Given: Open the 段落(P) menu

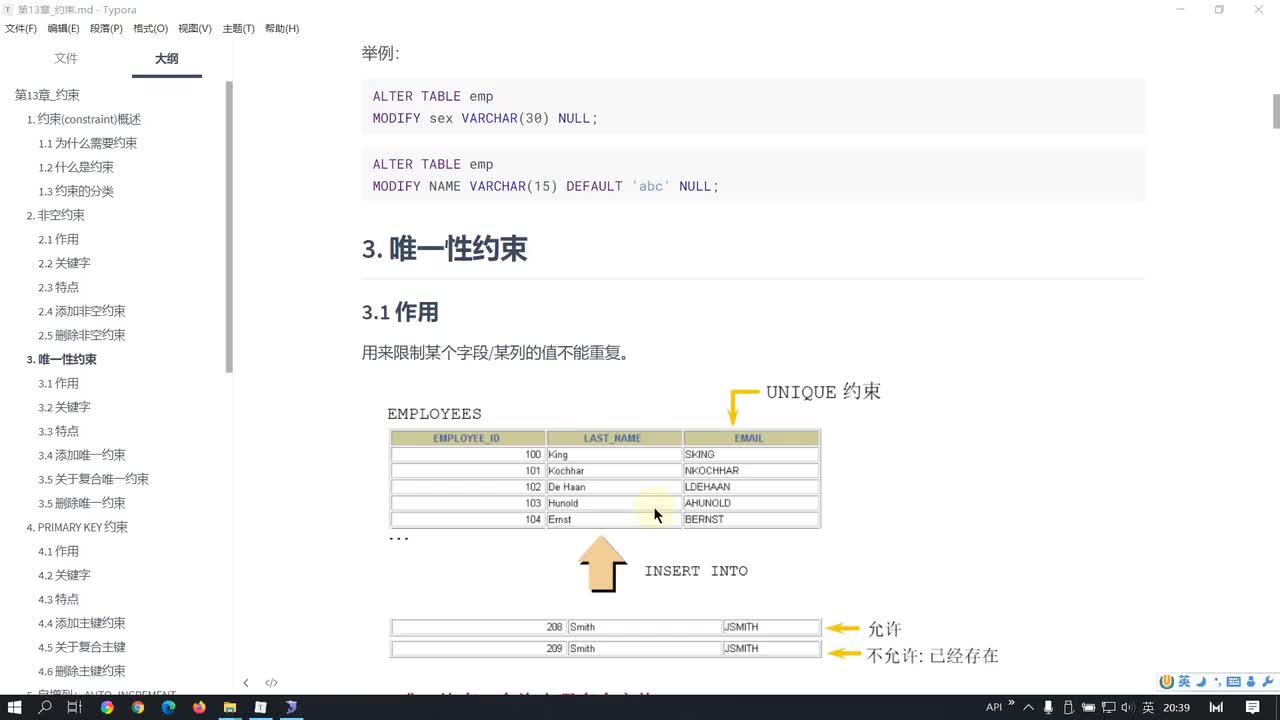Looking at the screenshot, I should pyautogui.click(x=107, y=29).
